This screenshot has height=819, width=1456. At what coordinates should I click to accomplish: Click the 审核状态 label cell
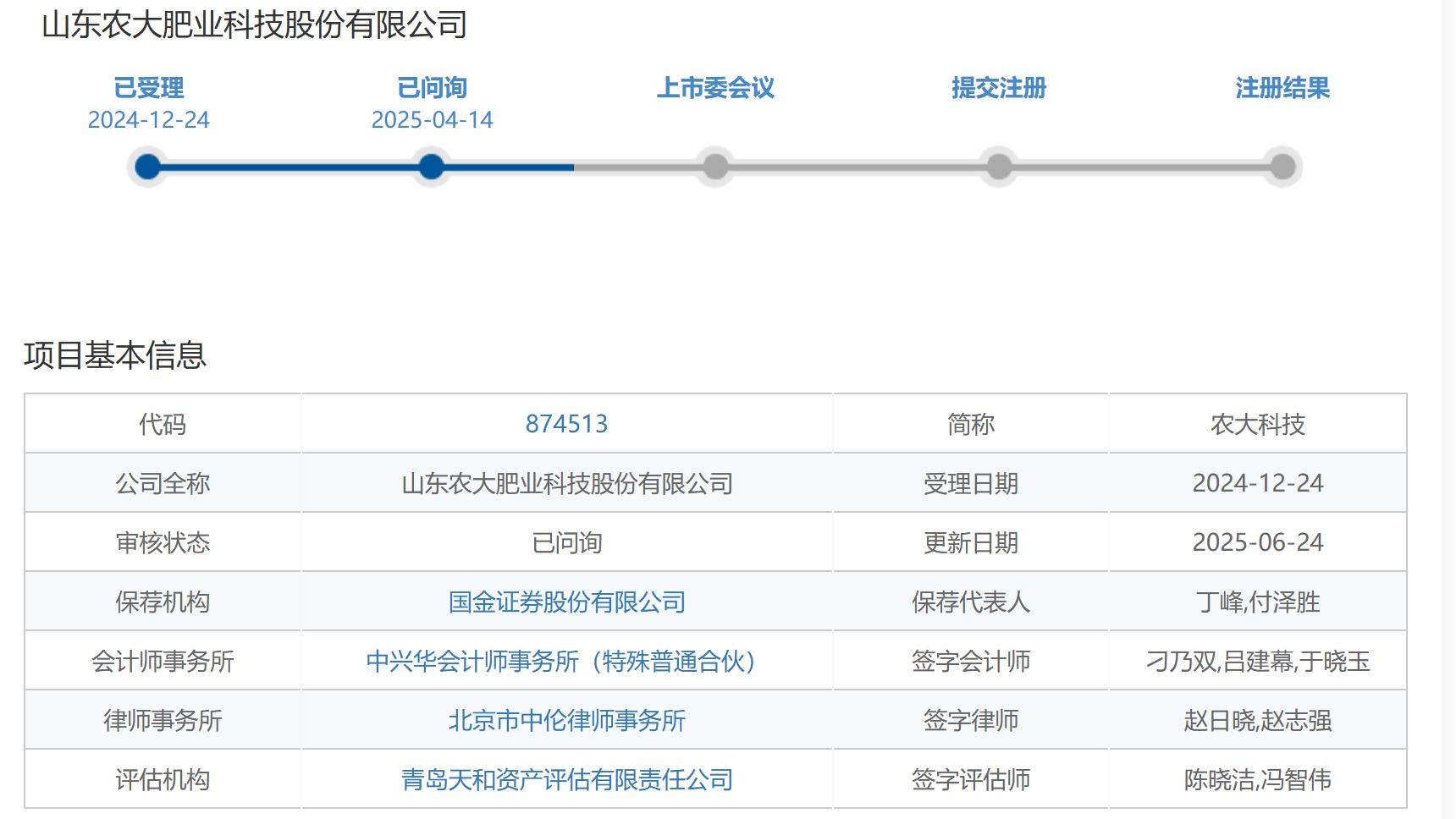click(163, 542)
